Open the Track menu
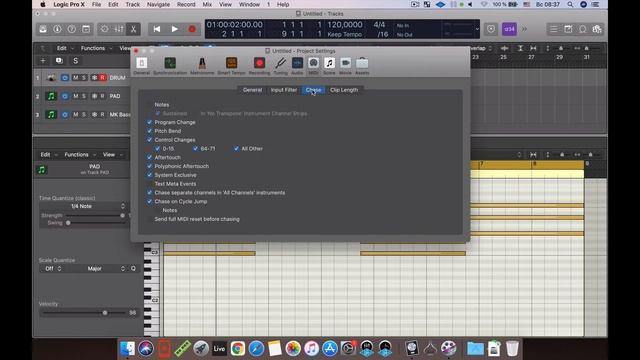This screenshot has width=640, height=360. point(132,4)
